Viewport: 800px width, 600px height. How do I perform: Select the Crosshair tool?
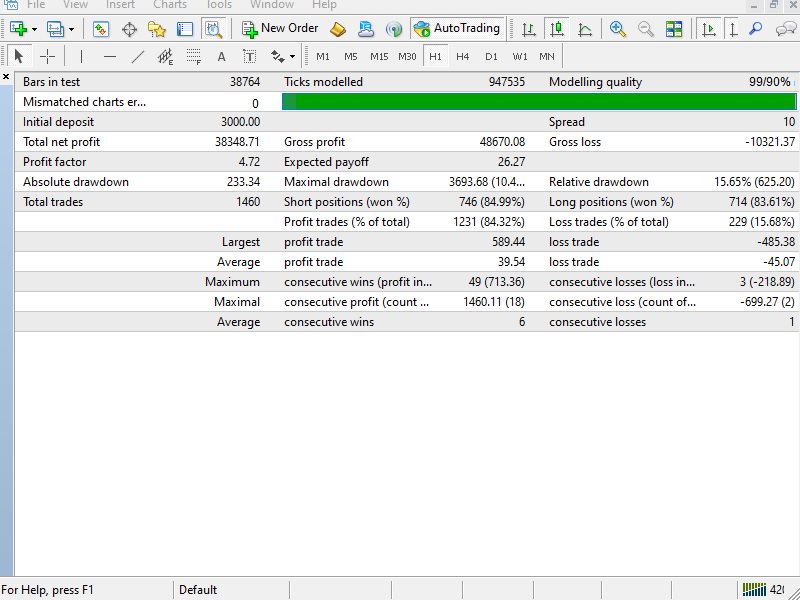(47, 56)
